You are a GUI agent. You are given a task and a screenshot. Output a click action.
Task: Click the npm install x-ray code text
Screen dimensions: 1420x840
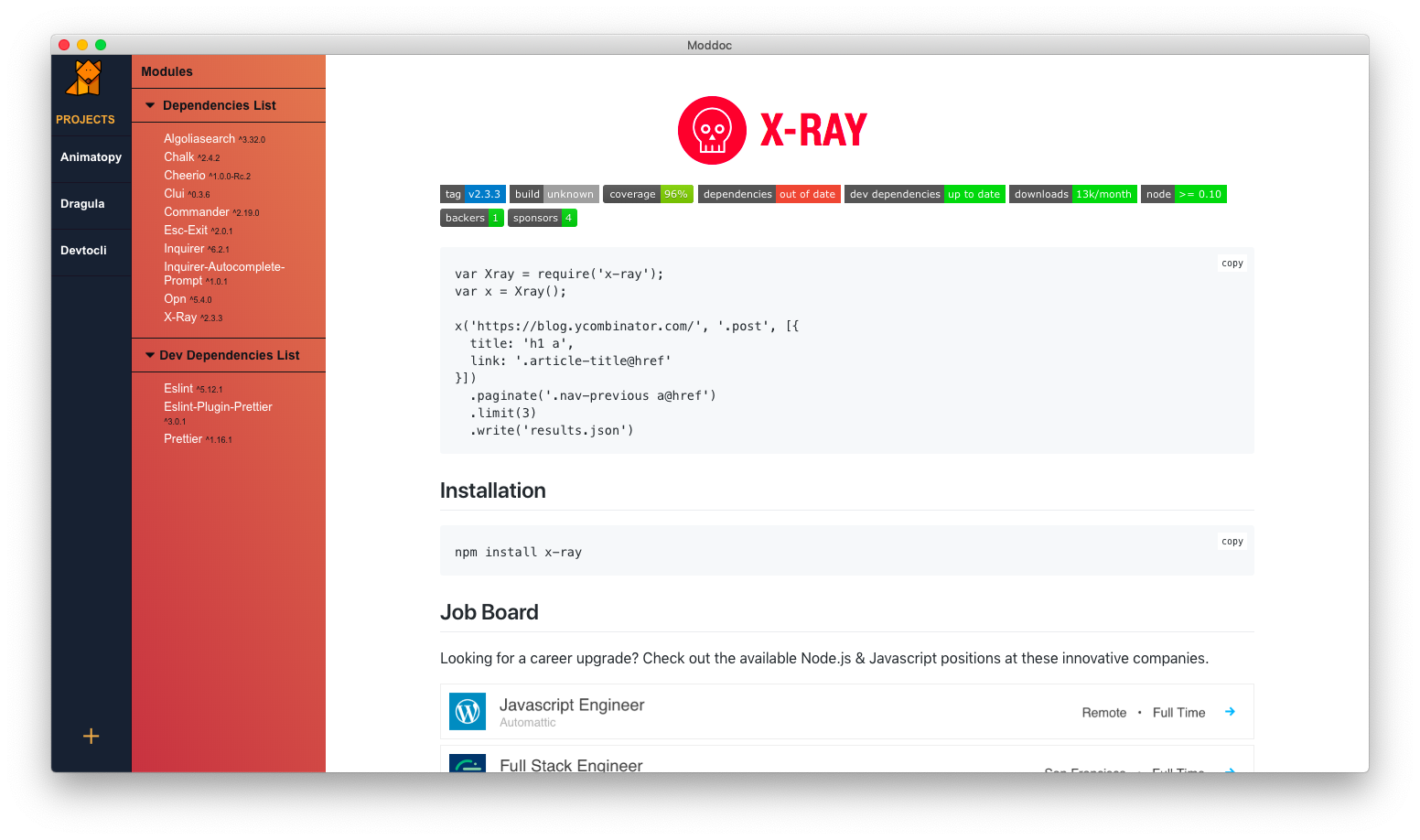pos(518,553)
